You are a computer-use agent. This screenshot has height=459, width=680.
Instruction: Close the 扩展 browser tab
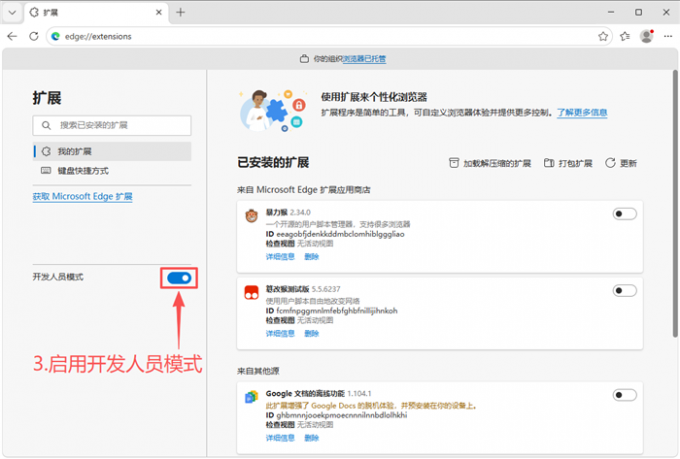[159, 13]
